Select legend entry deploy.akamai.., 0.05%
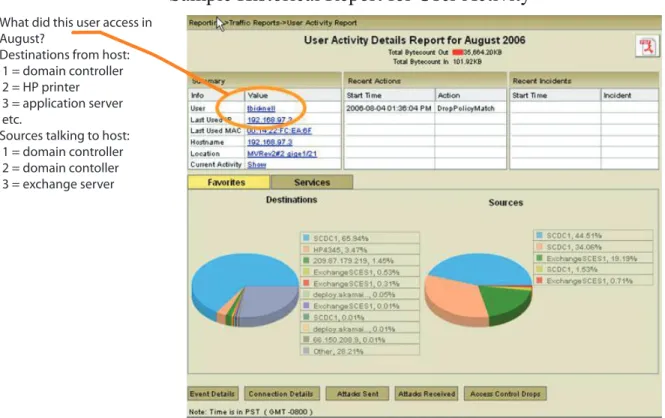The width and height of the screenshot is (665, 418). pyautogui.click(x=360, y=295)
